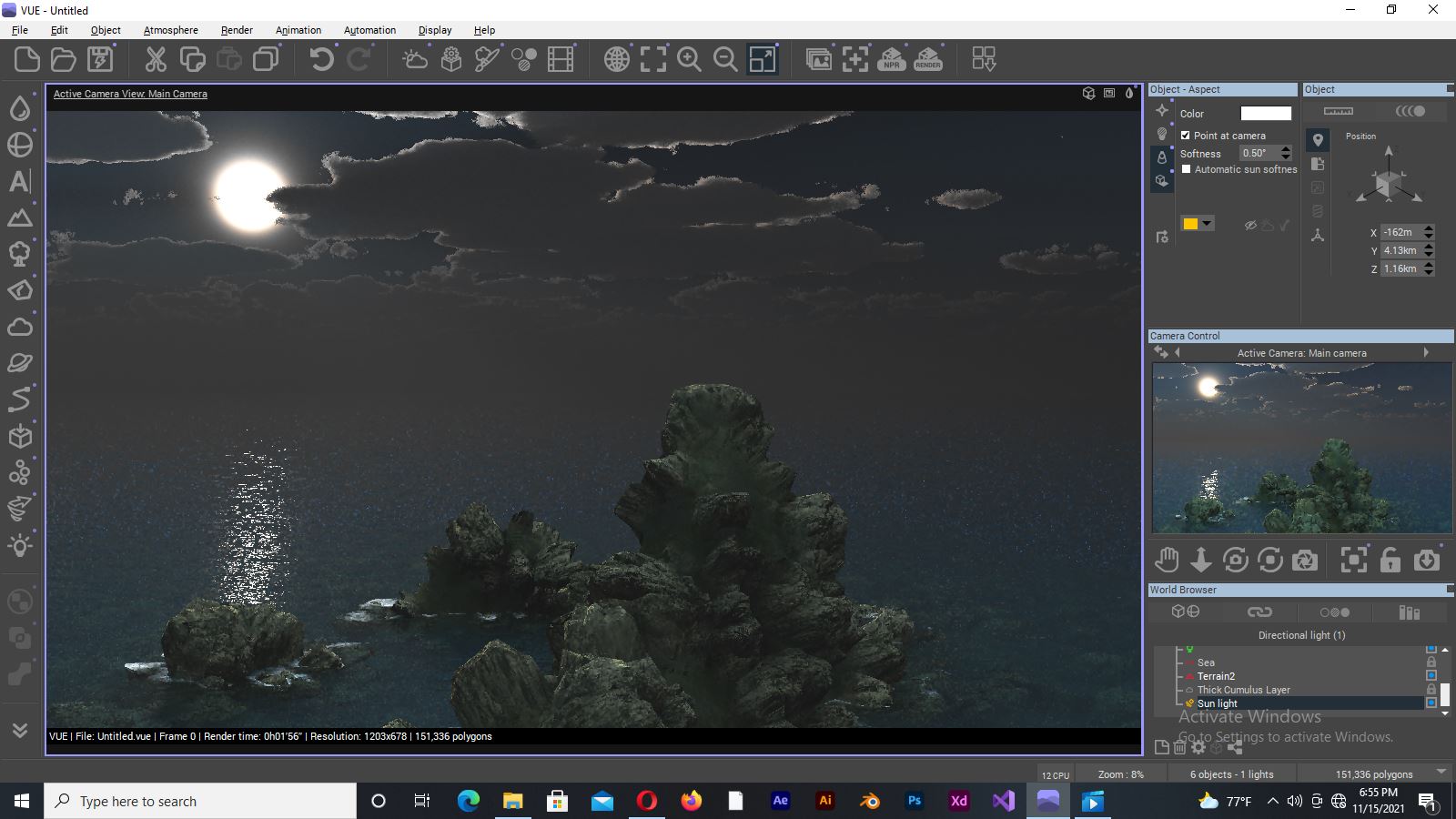Click the camera aperture icon in Camera Control

1305,560
